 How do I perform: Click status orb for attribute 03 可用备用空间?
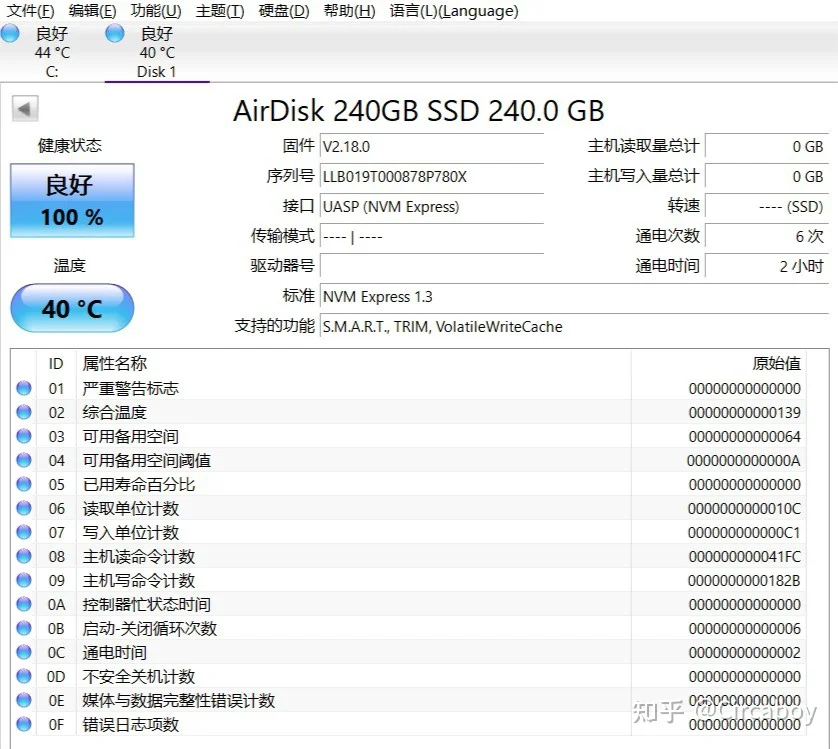pyautogui.click(x=24, y=436)
